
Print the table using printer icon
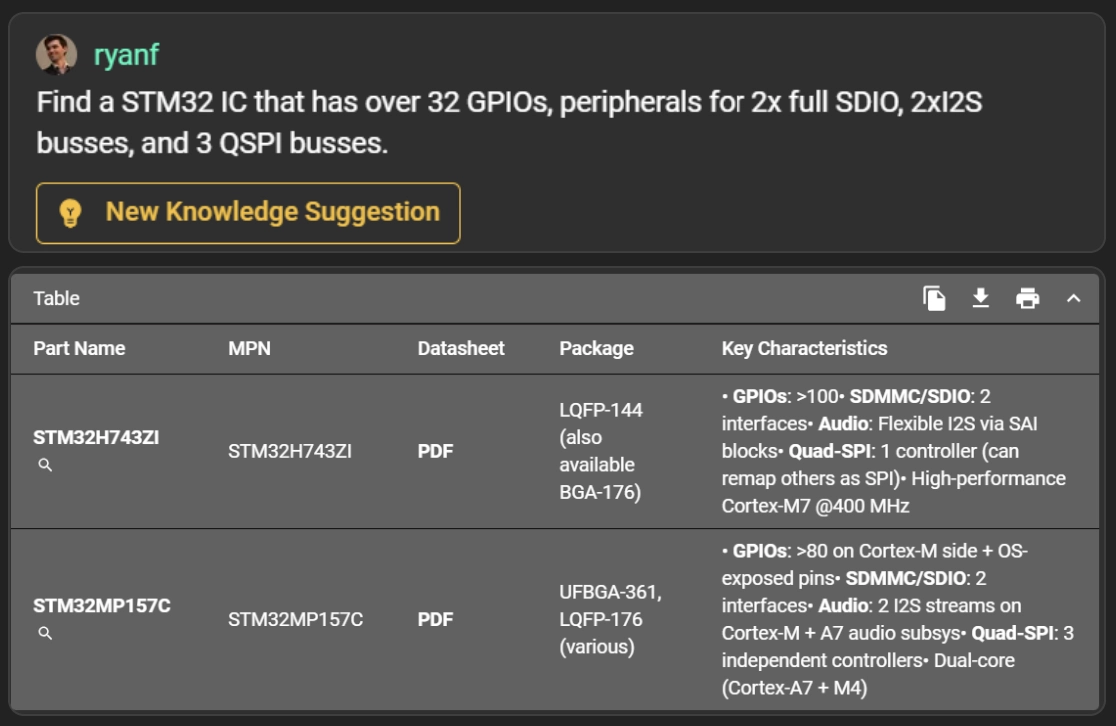(1027, 298)
